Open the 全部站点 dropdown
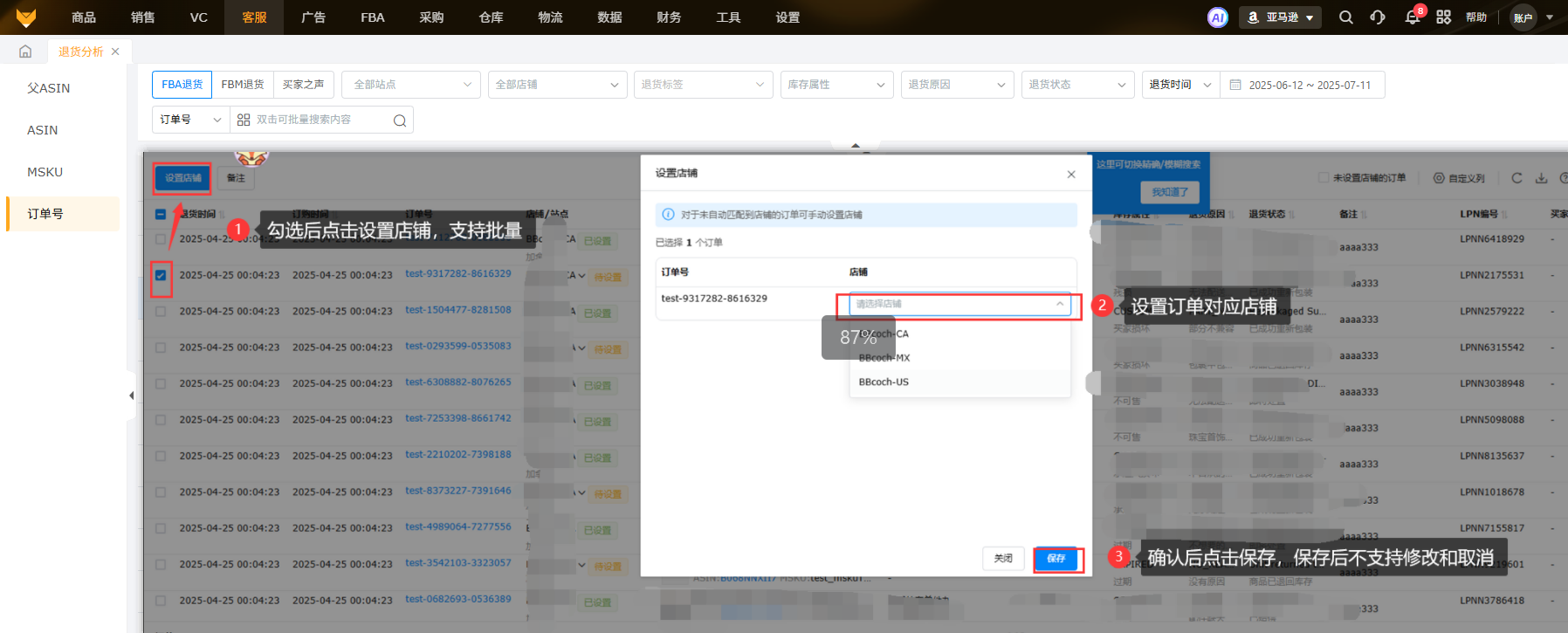Screen dimensions: 1568x633 pyautogui.click(x=411, y=85)
